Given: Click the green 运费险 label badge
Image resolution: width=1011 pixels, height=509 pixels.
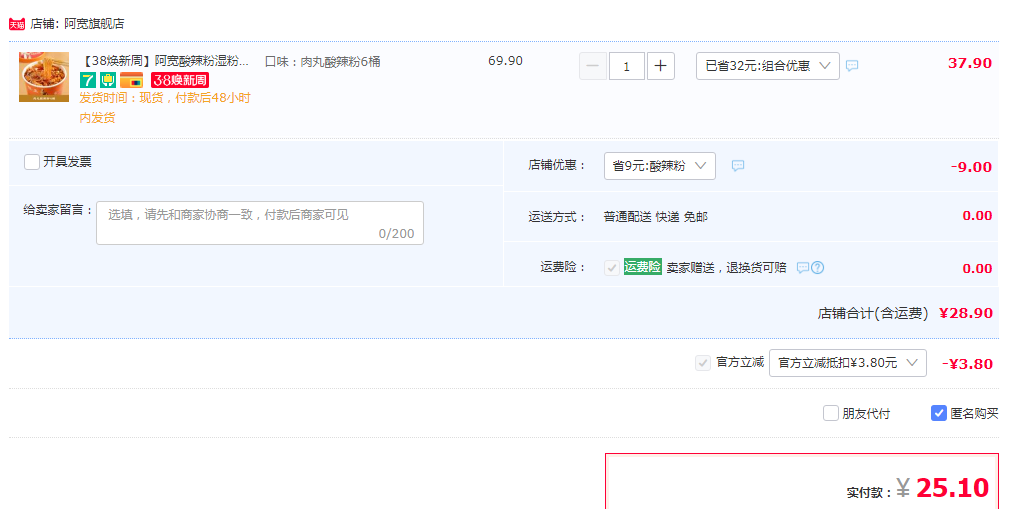Looking at the screenshot, I should [642, 267].
